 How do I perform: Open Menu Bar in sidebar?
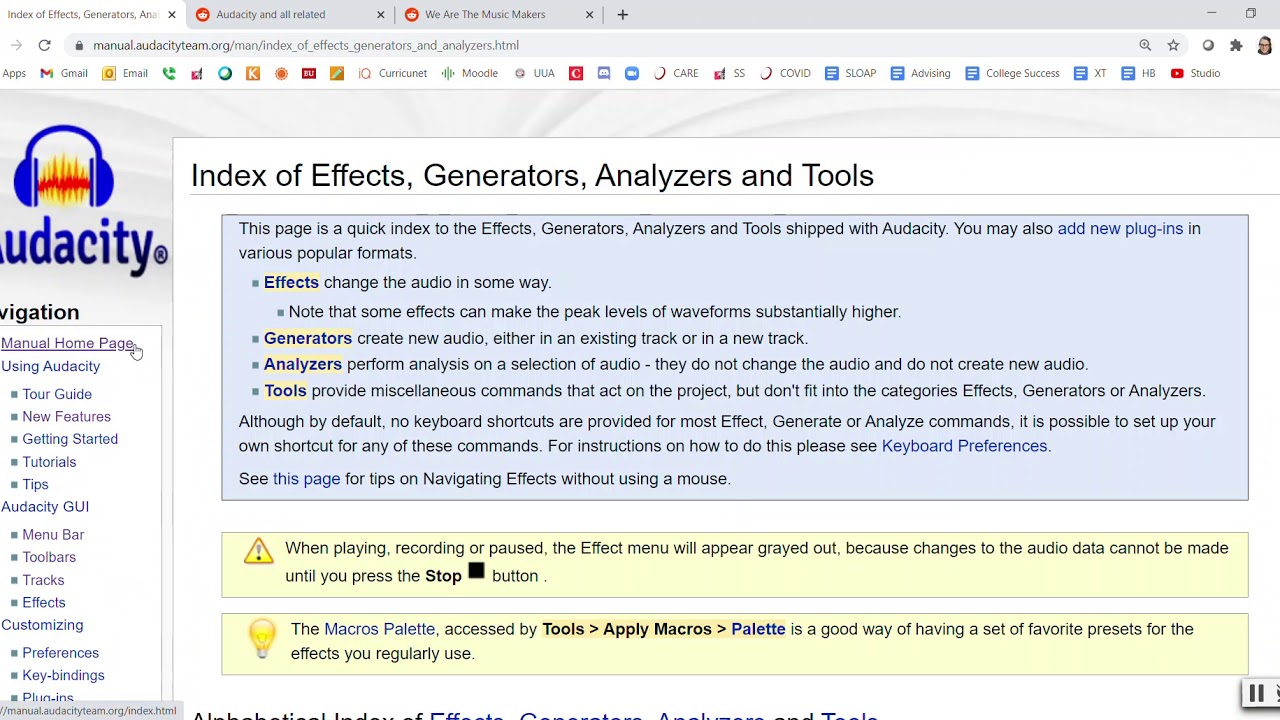pos(53,535)
